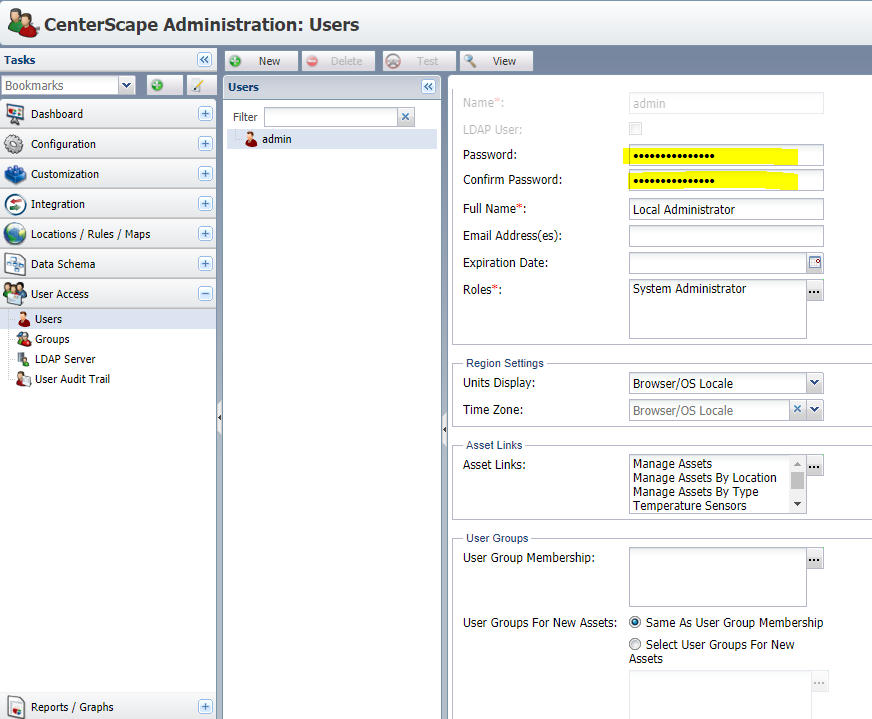Toggle the LDAP User checkbox
Image resolution: width=872 pixels, height=719 pixels.
[635, 129]
